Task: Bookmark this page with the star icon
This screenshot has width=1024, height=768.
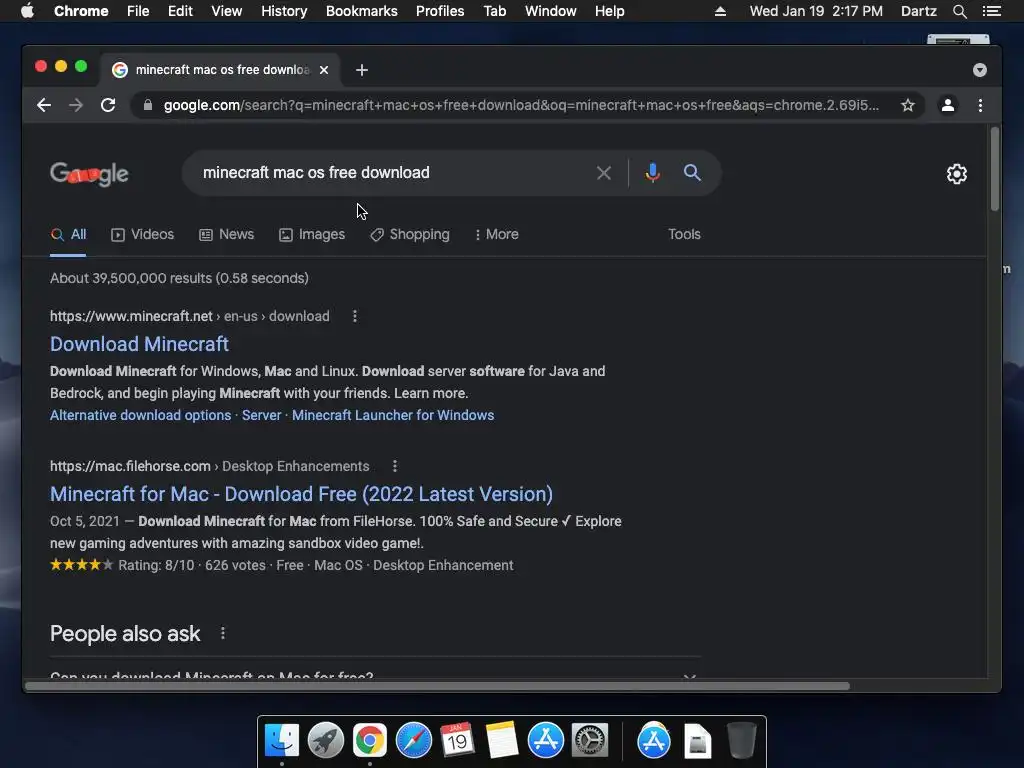Action: click(908, 105)
